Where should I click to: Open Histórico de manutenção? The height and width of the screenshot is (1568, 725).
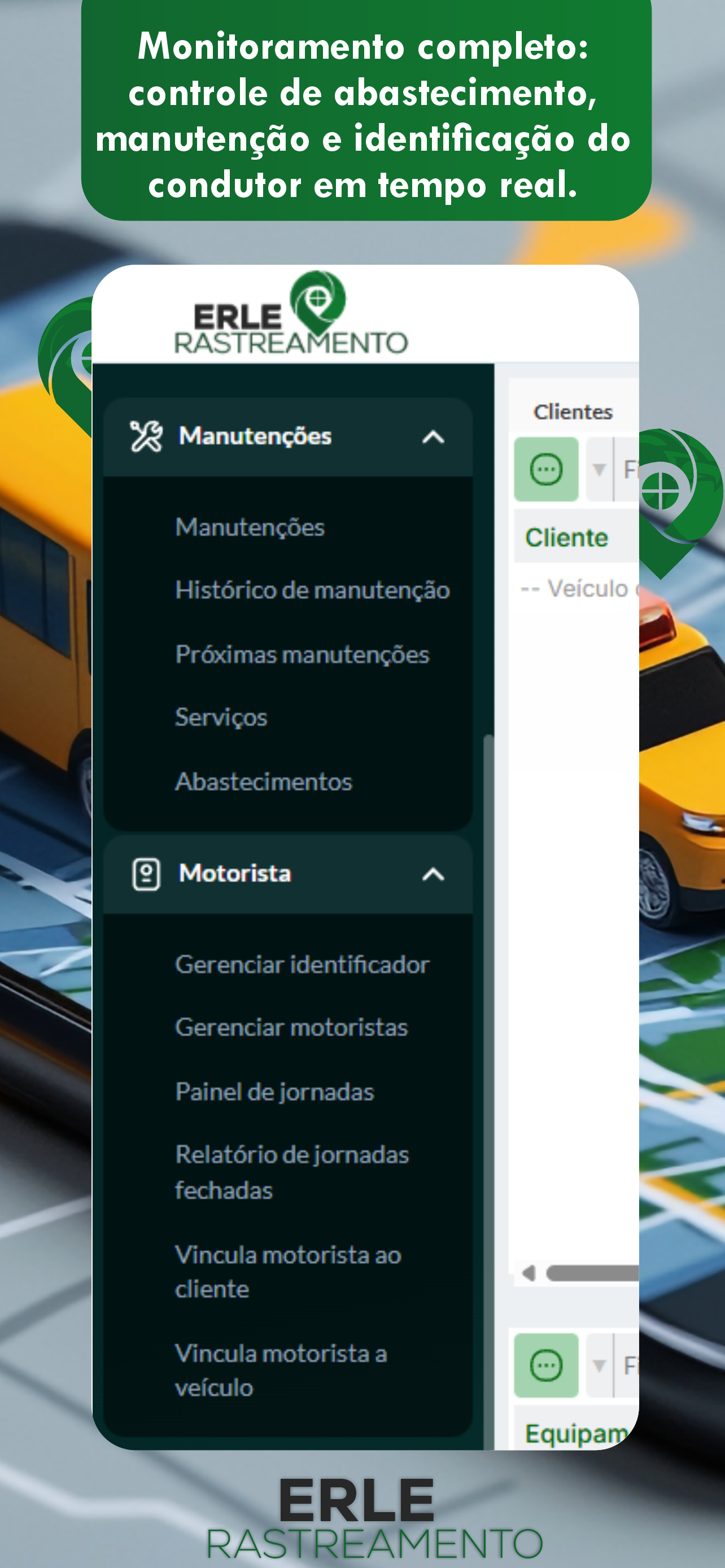point(312,590)
